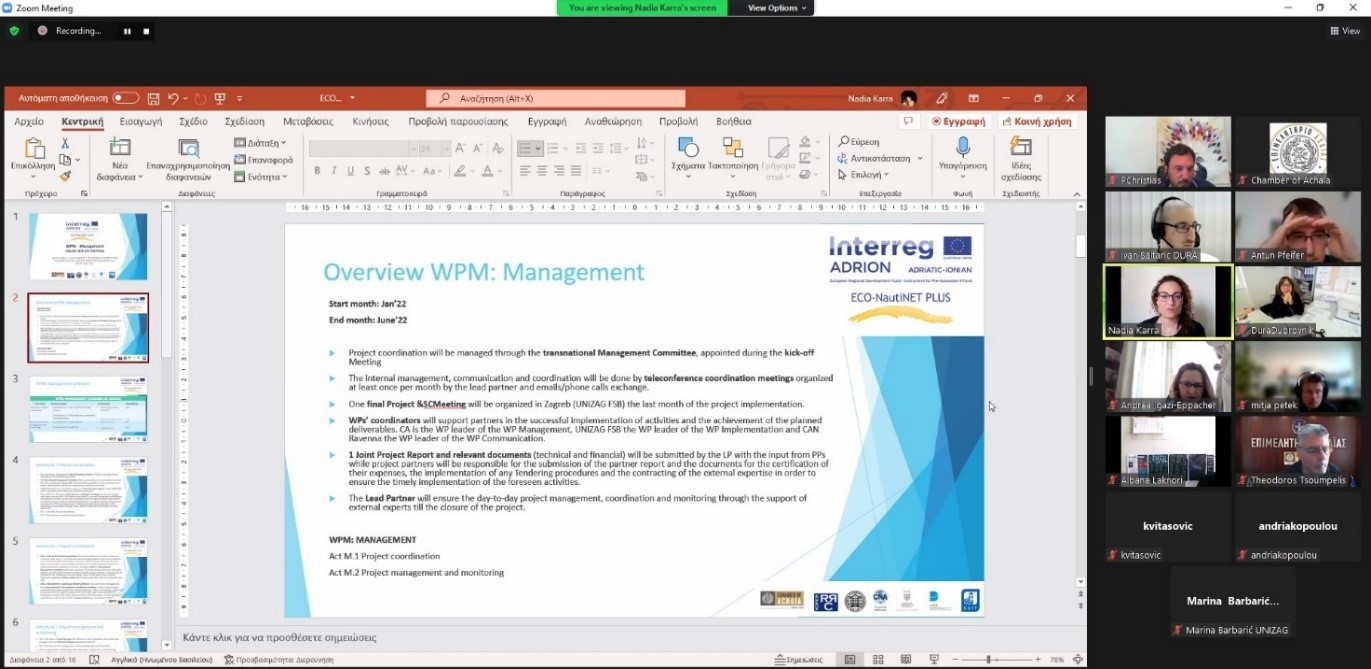Open the Design (Σχεδίαση) tab

(245, 121)
